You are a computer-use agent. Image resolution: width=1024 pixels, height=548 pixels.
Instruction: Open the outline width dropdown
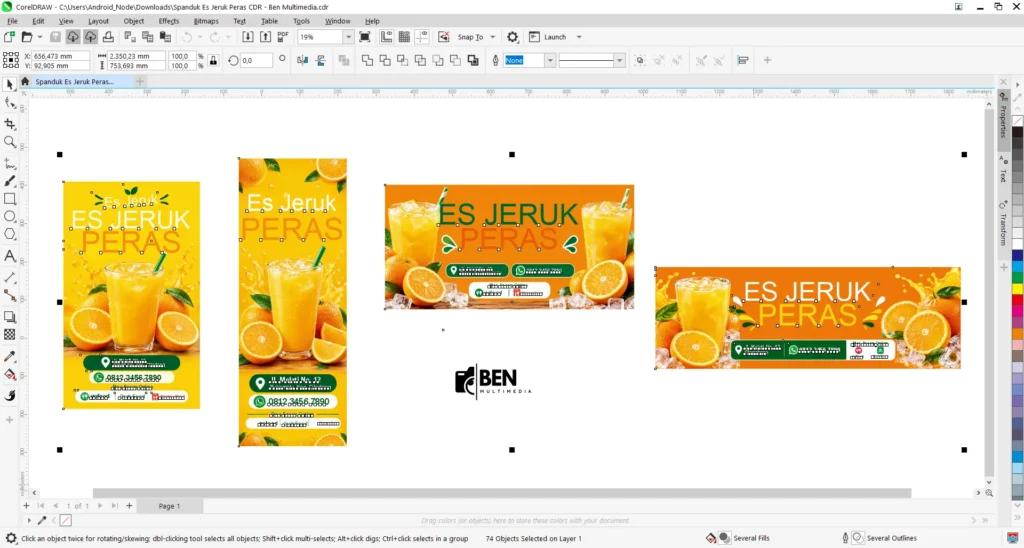[550, 60]
